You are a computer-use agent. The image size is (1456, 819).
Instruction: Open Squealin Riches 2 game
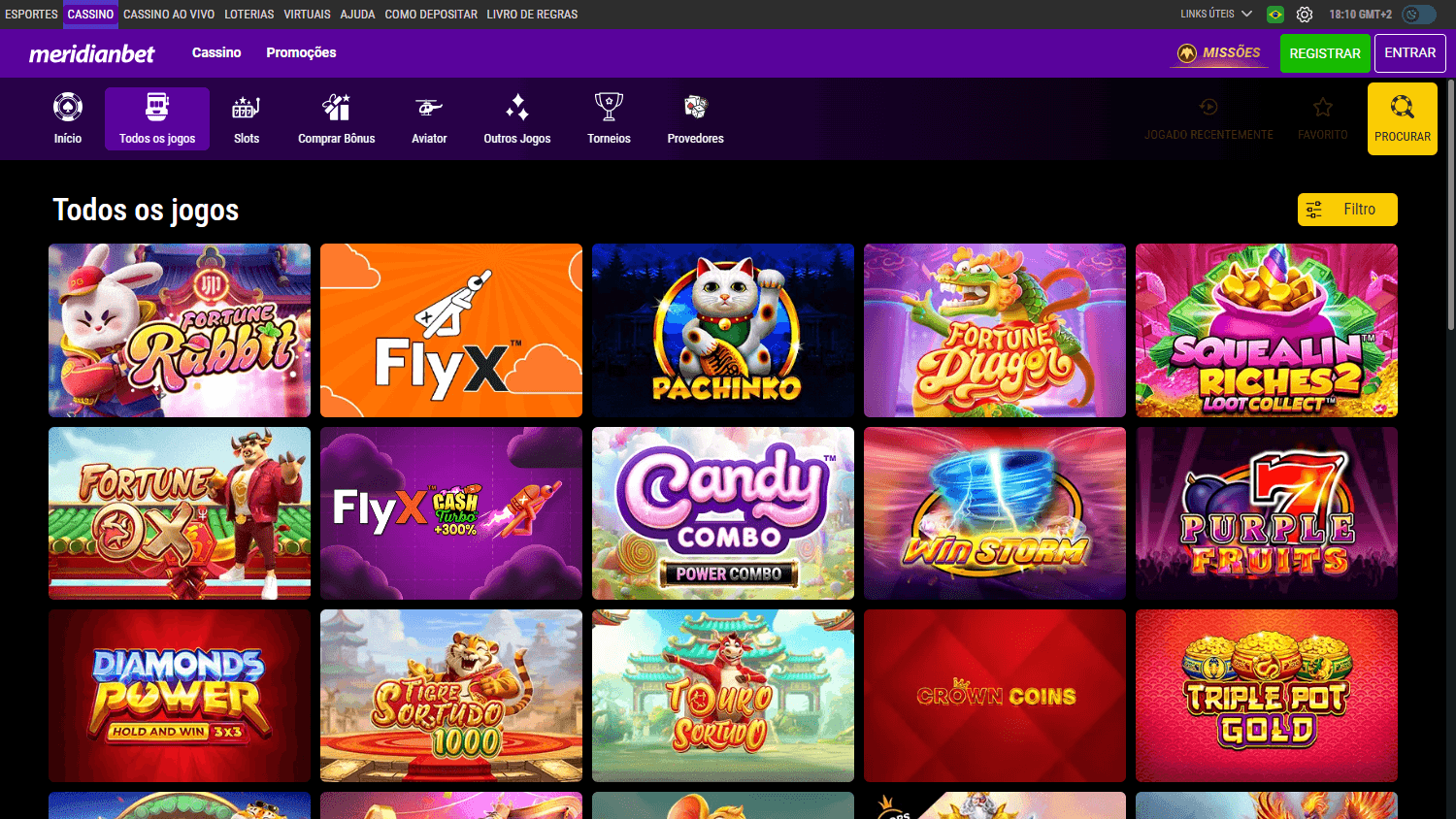1267,330
